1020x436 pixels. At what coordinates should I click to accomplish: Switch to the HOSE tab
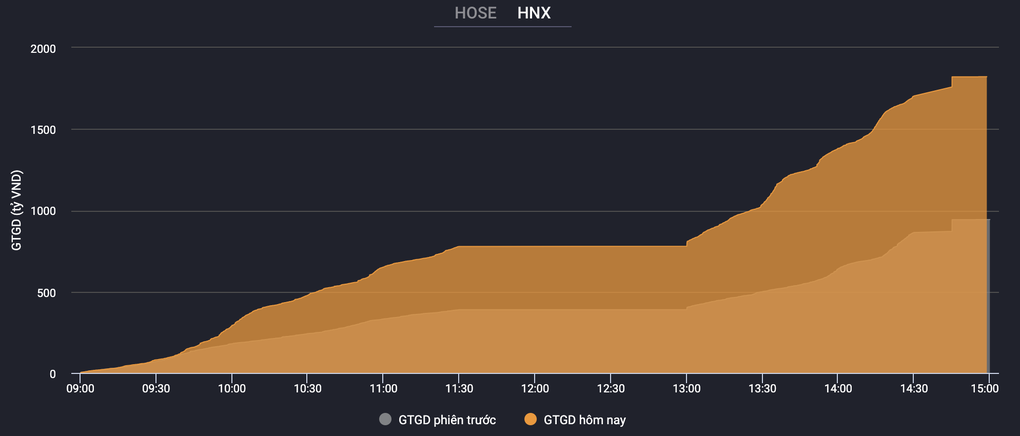point(475,13)
